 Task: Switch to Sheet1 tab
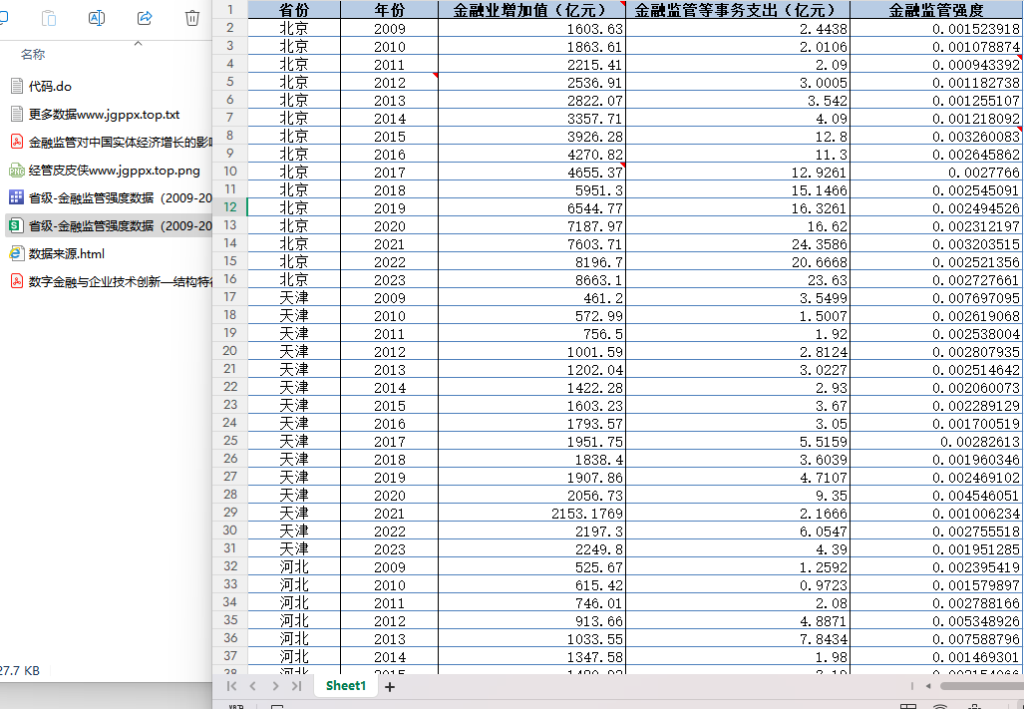[345, 685]
